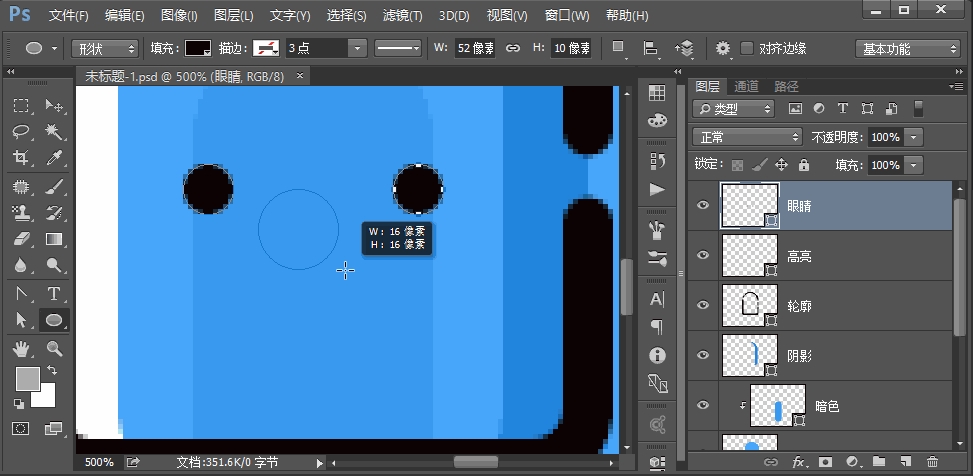Select the Magic Wand tool
973x476 pixels.
pos(54,132)
